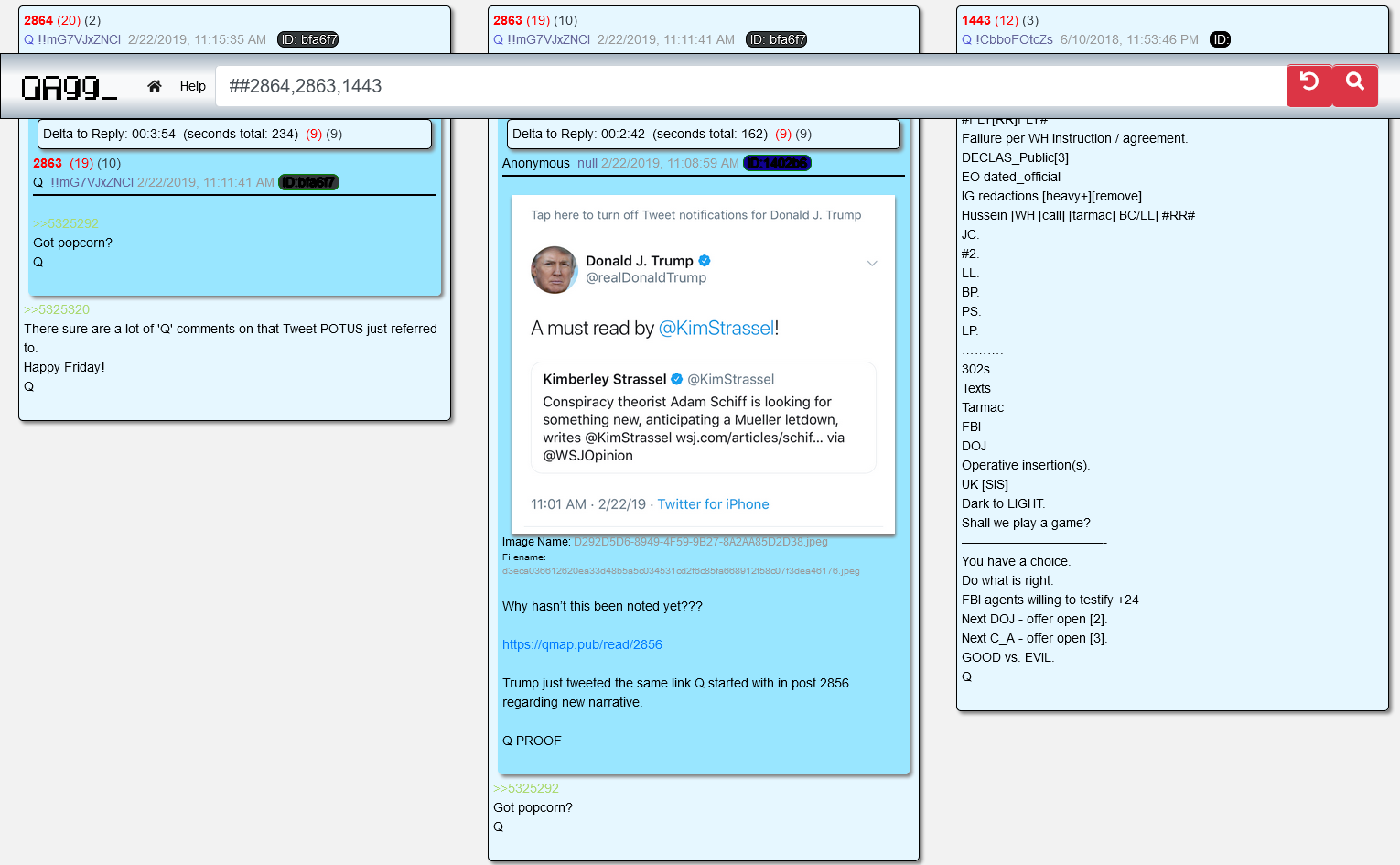Screen dimensions: 1400x865
Task: Click the Twitter for iPhone link
Action: pyautogui.click(x=713, y=504)
